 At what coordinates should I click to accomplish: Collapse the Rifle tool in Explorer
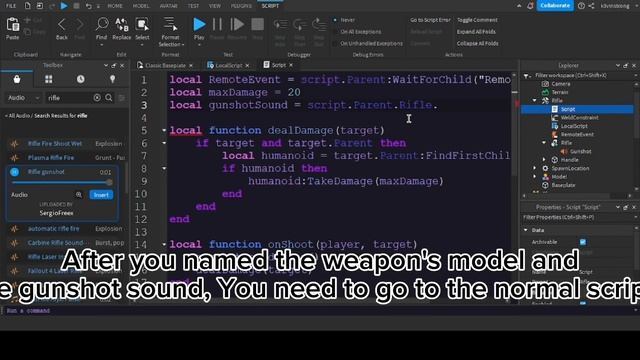534,100
